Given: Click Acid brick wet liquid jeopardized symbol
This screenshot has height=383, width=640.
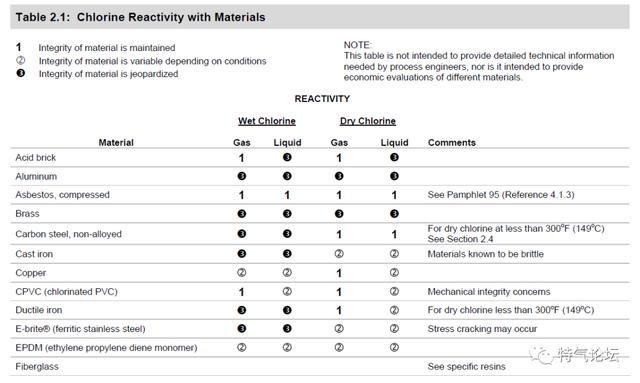Looking at the screenshot, I should [287, 157].
